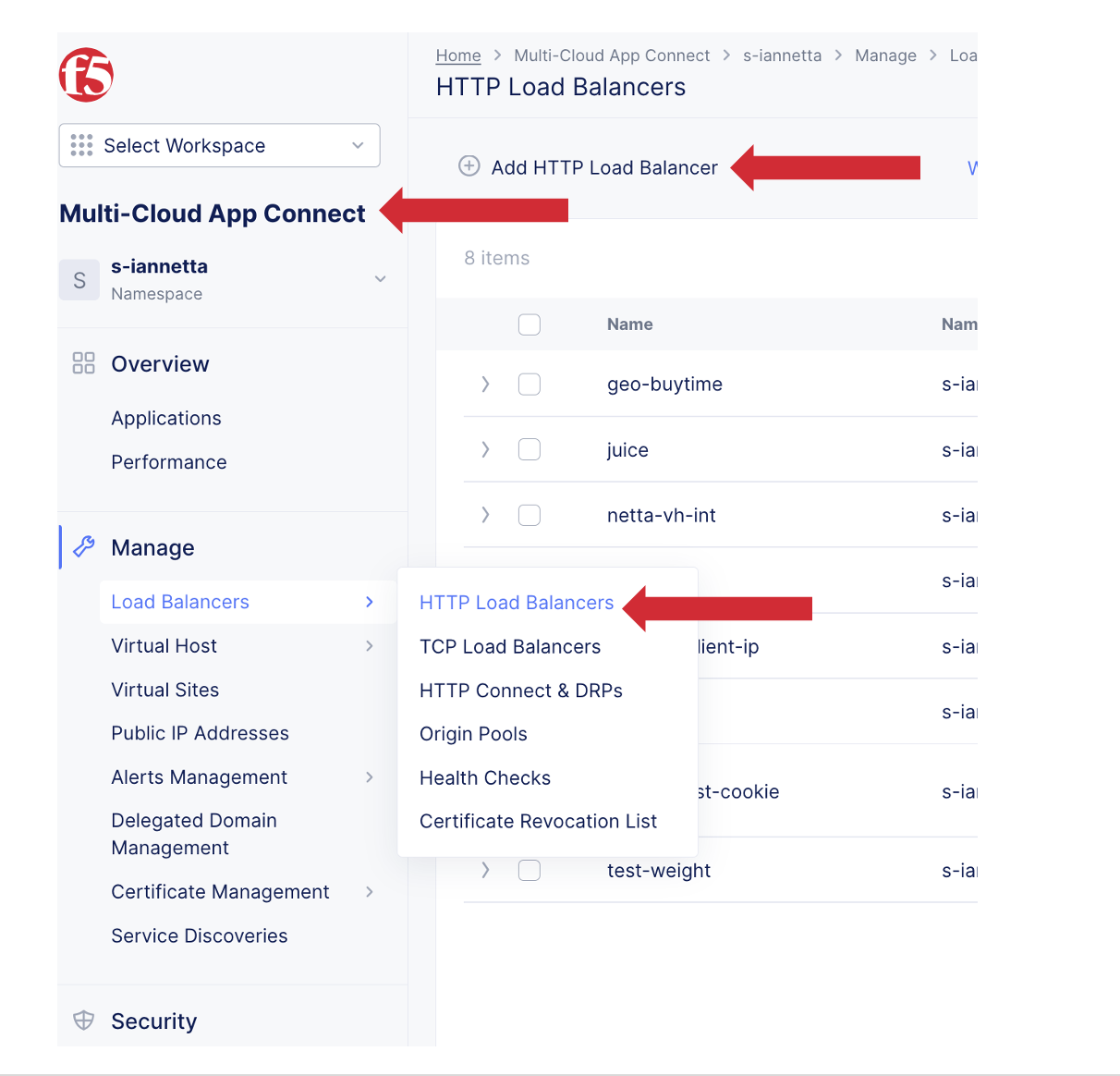Select HTTP Load Balancers from the flyout
Screen dimensions: 1120x1076
point(517,603)
